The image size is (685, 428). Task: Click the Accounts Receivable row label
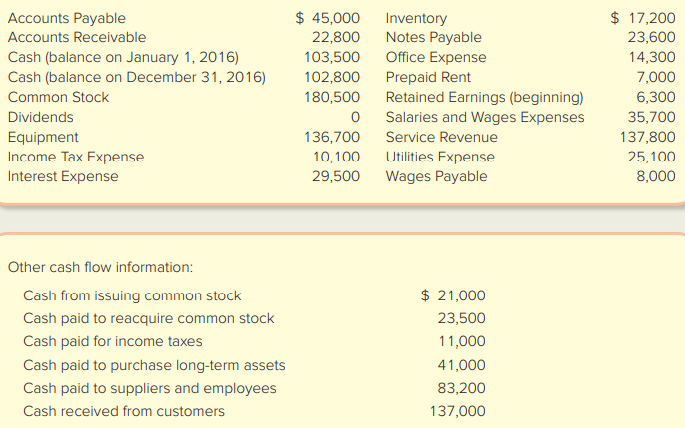click(x=77, y=37)
